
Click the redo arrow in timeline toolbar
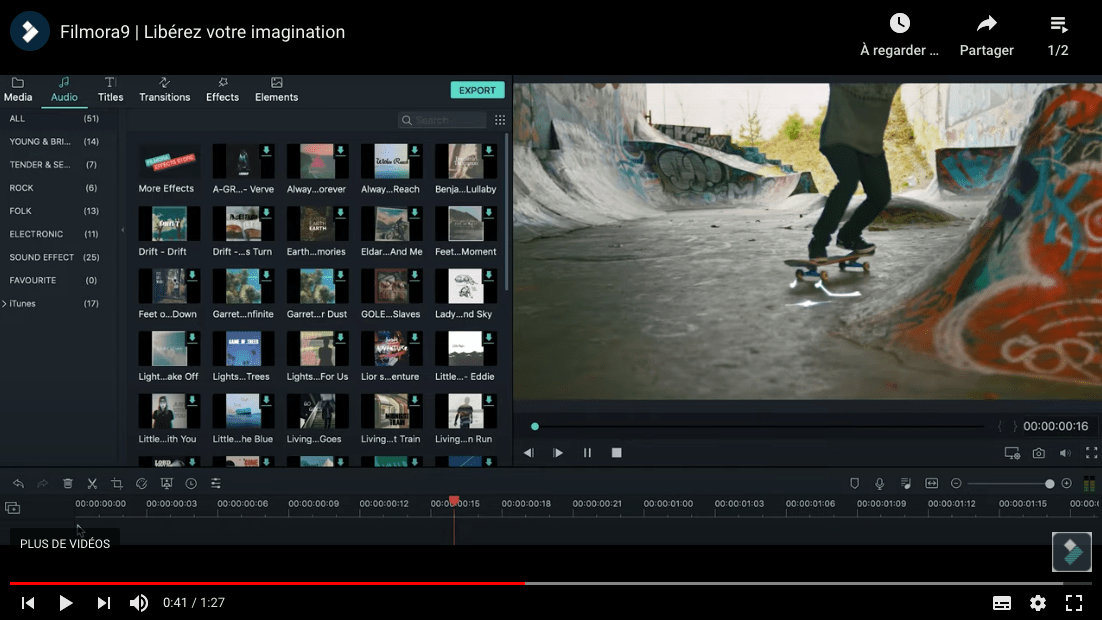click(43, 484)
